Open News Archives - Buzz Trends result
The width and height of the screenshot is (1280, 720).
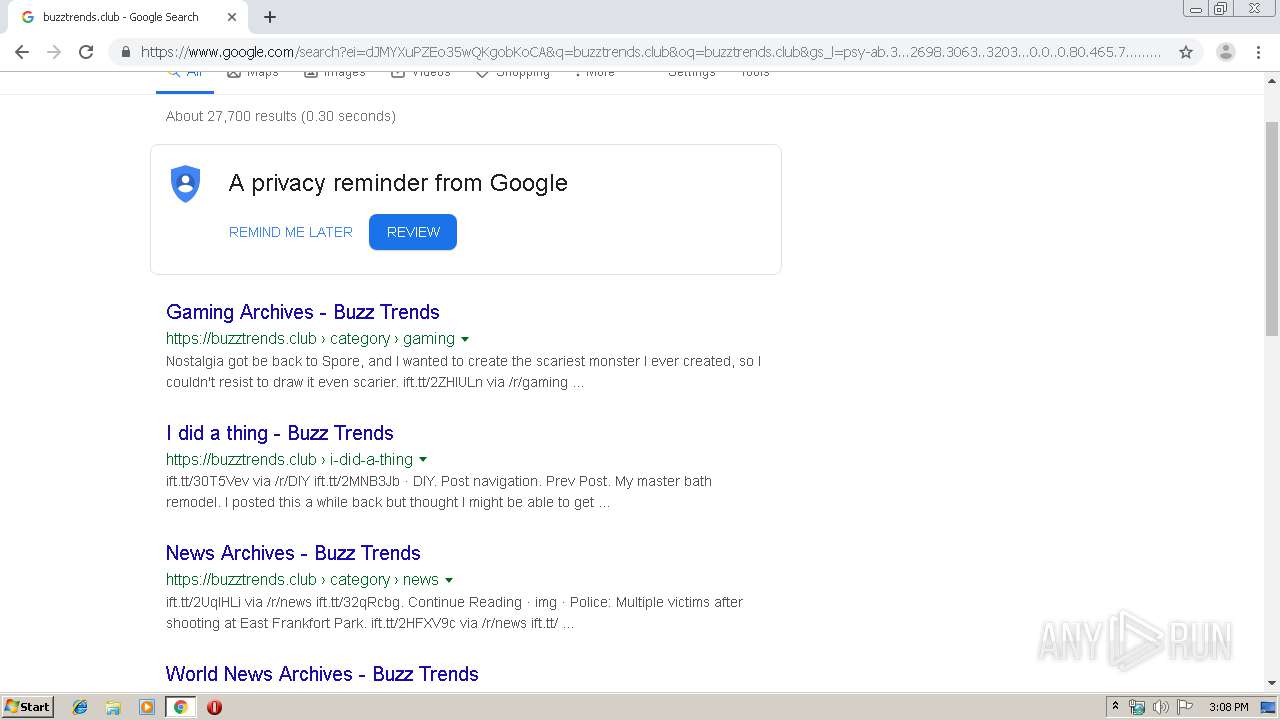pyautogui.click(x=293, y=553)
